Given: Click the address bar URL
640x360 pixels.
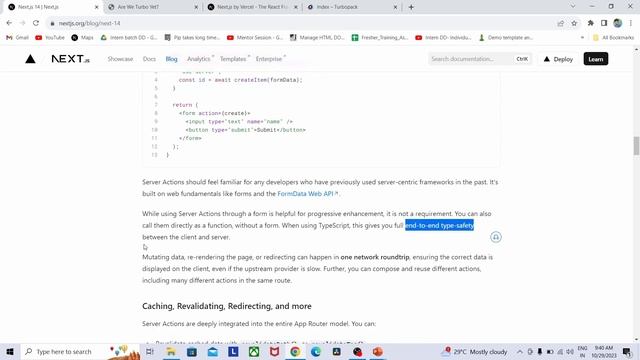Looking at the screenshot, I should [89, 23].
